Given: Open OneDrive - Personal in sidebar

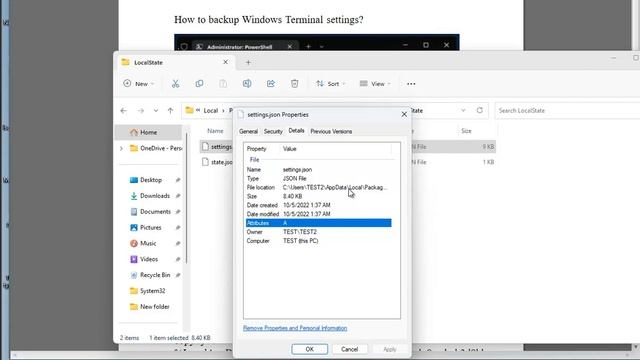Looking at the screenshot, I should pos(156,148).
